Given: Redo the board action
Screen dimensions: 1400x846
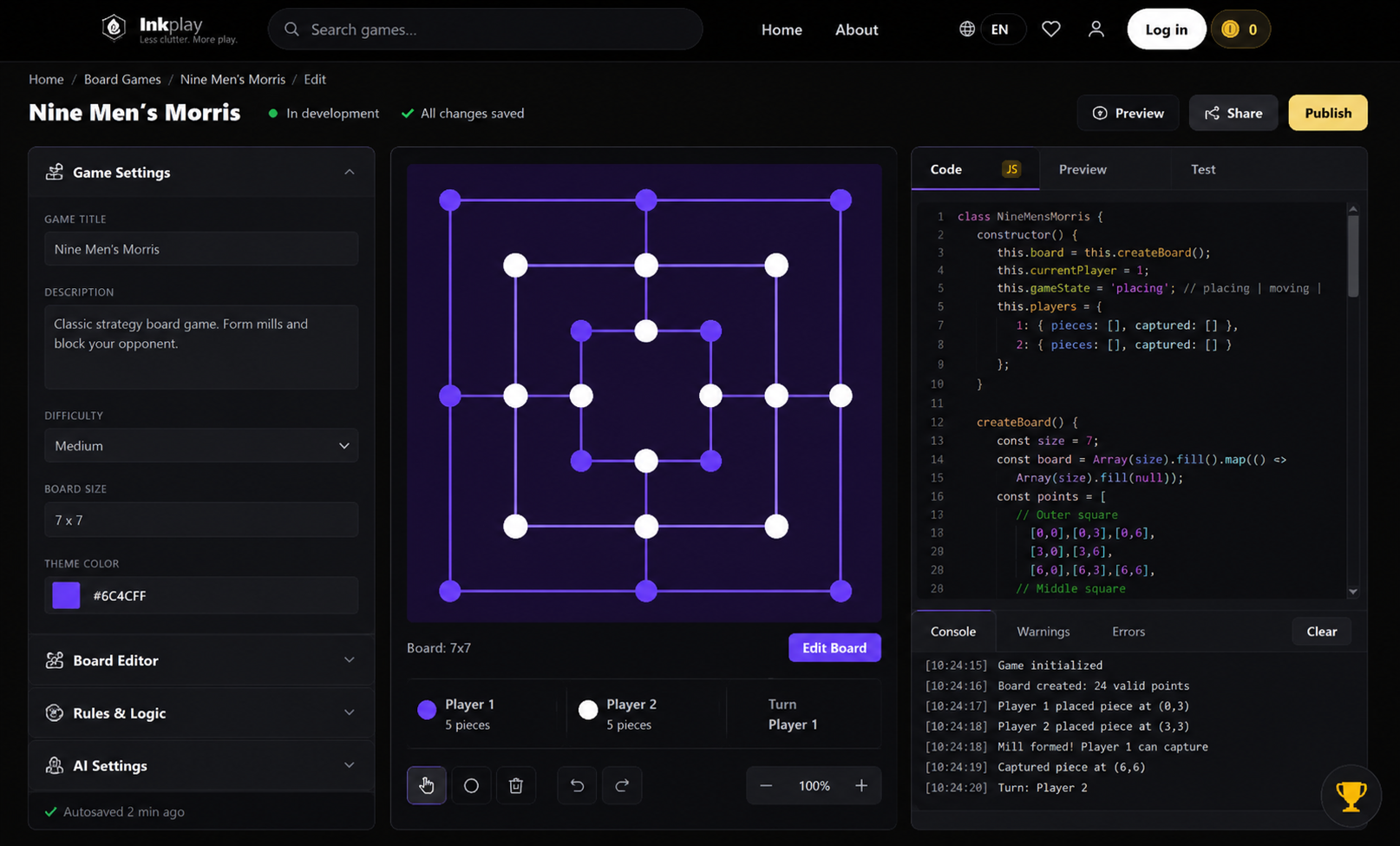Looking at the screenshot, I should [622, 785].
